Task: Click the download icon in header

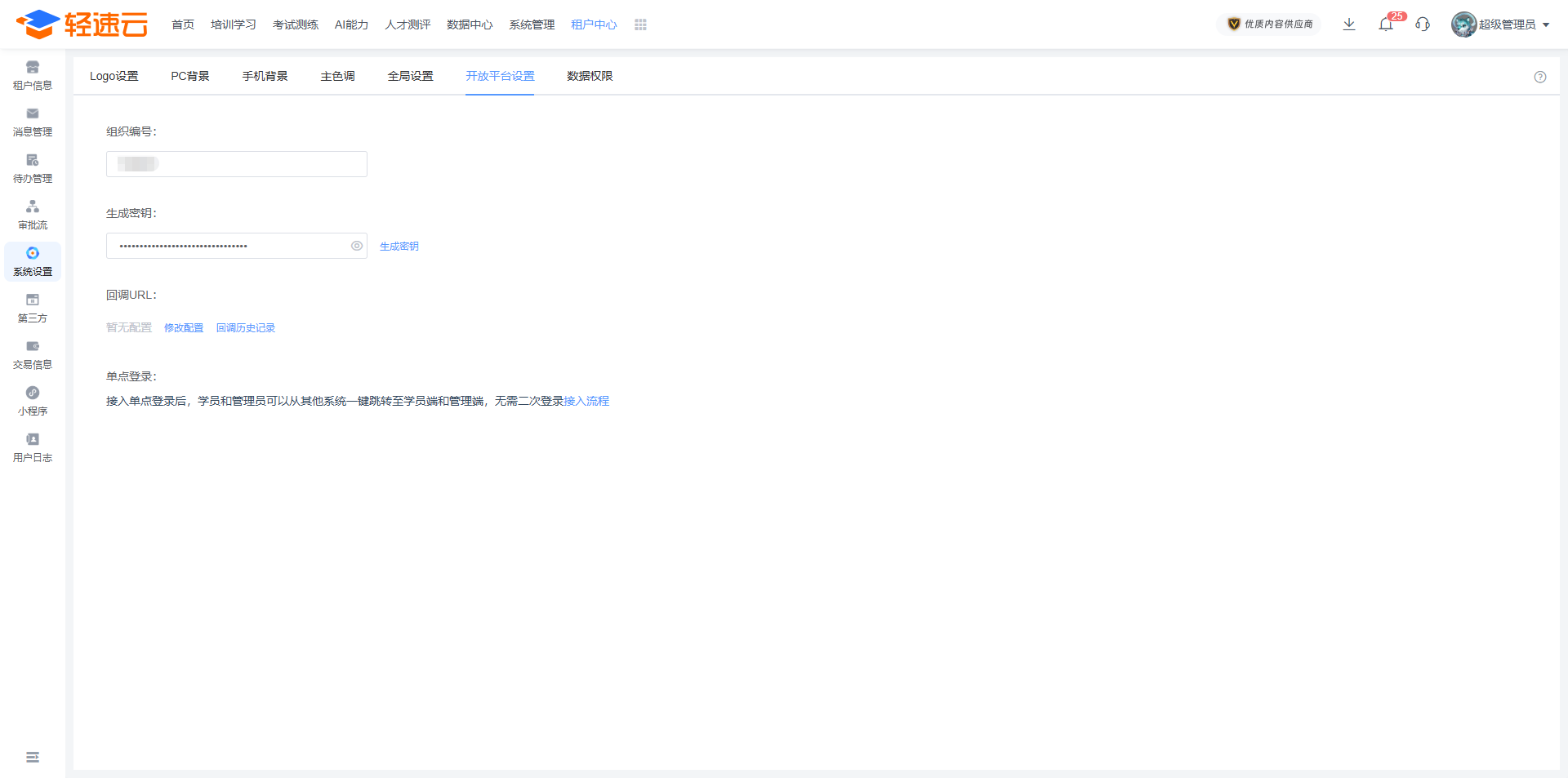Action: coord(1349,24)
